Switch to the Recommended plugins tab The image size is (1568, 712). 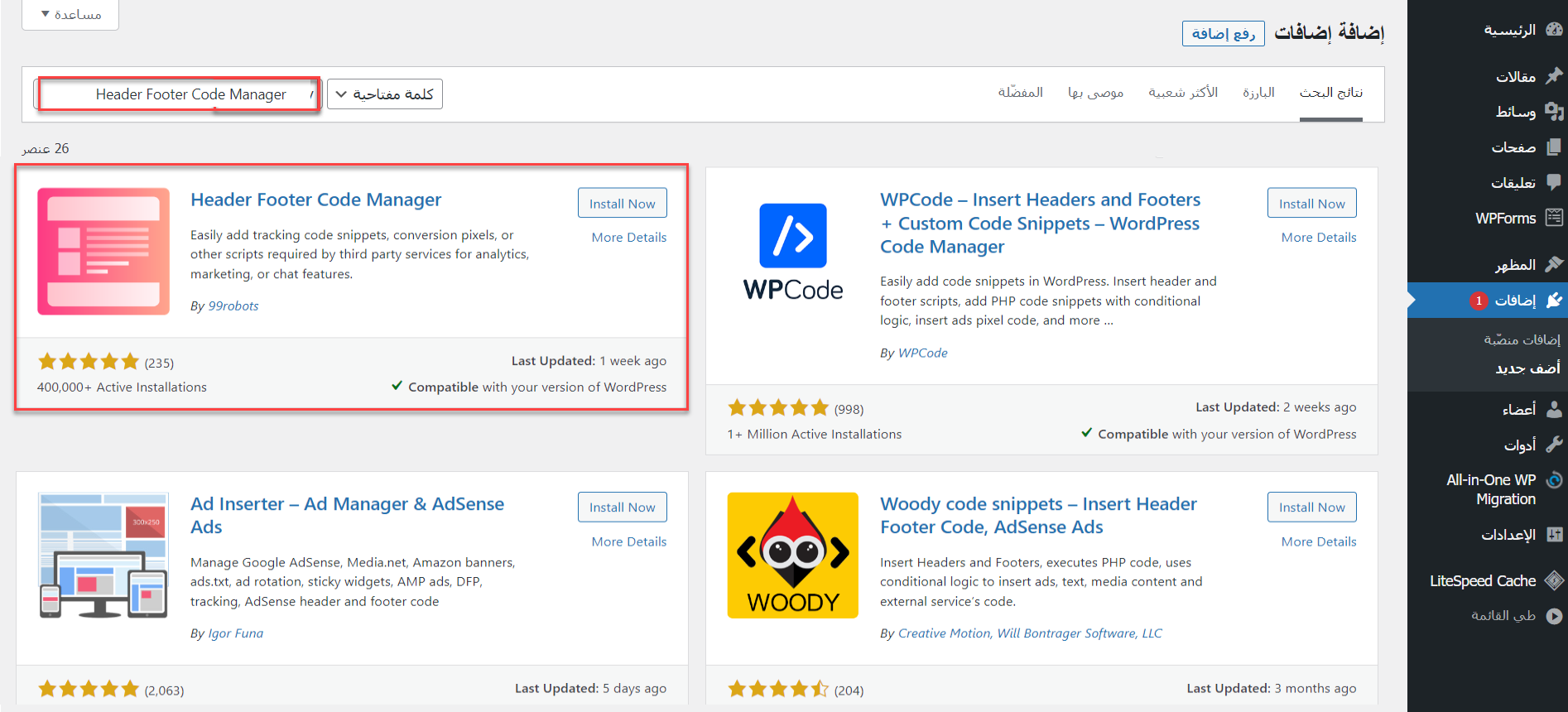(1095, 93)
